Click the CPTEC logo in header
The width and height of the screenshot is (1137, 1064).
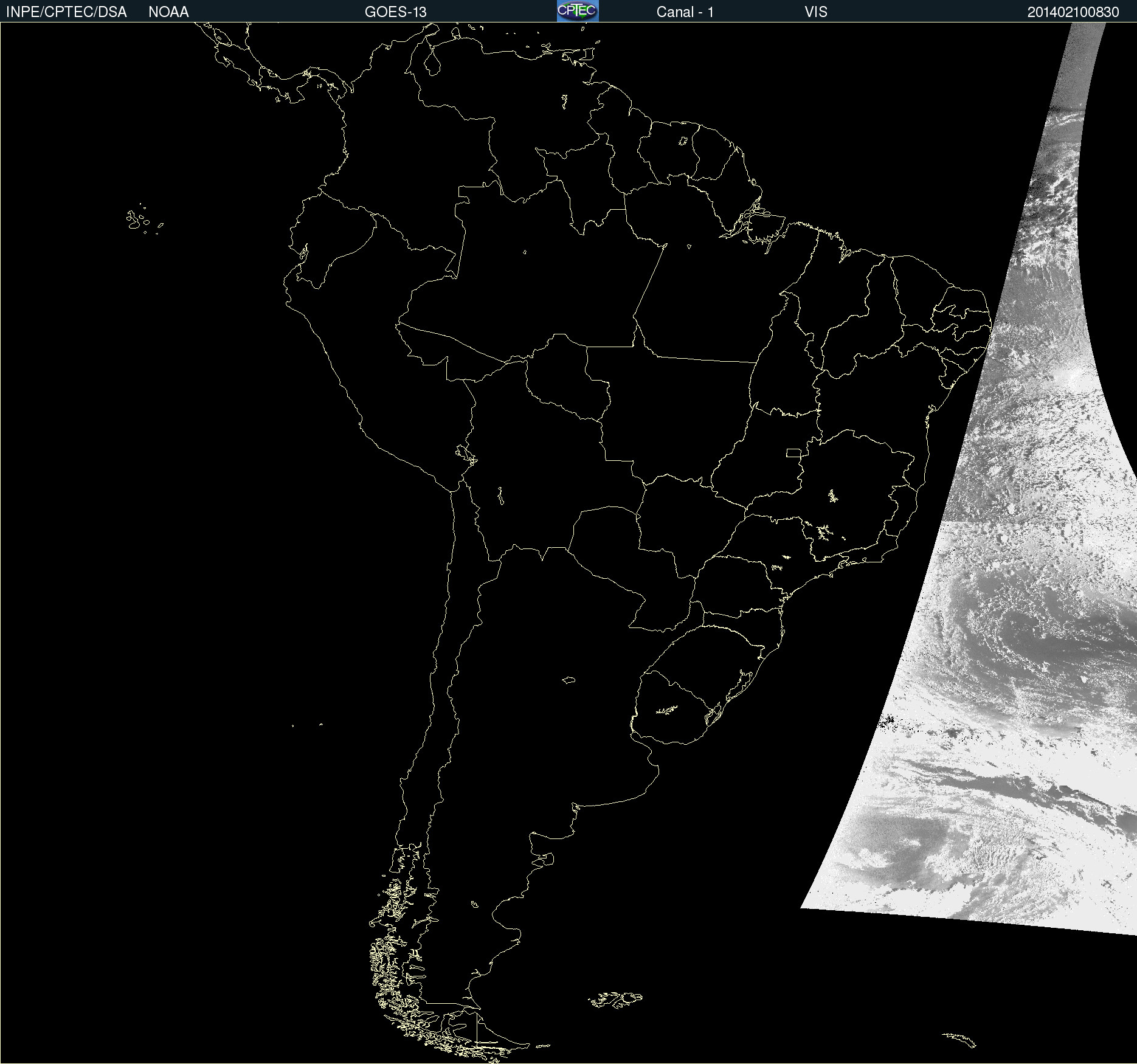tap(578, 11)
